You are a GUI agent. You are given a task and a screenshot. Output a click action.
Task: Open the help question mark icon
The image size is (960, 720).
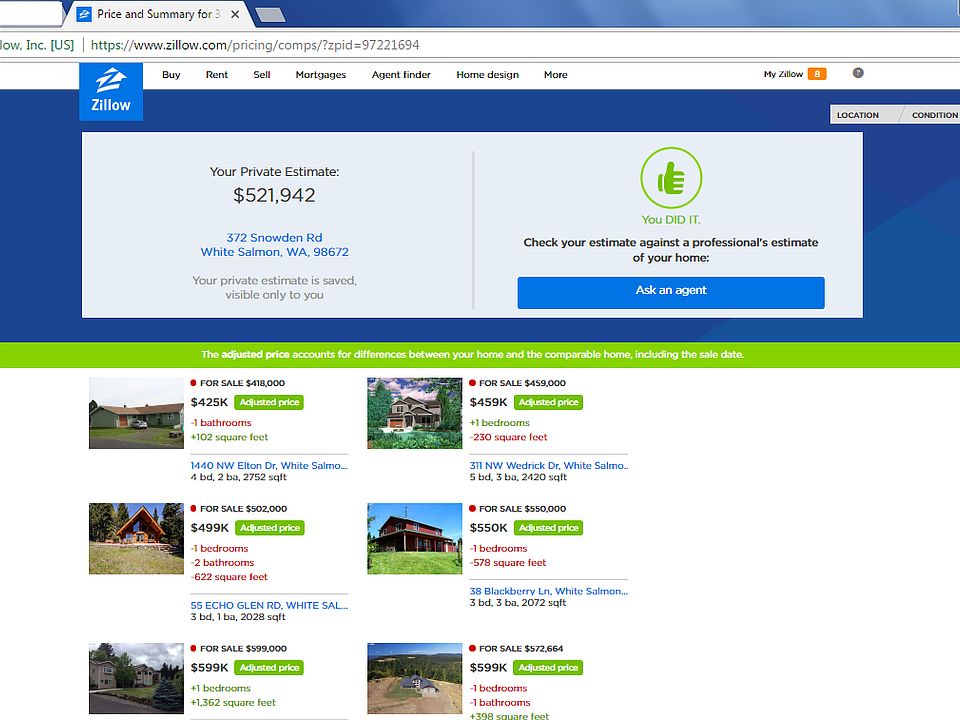click(858, 73)
